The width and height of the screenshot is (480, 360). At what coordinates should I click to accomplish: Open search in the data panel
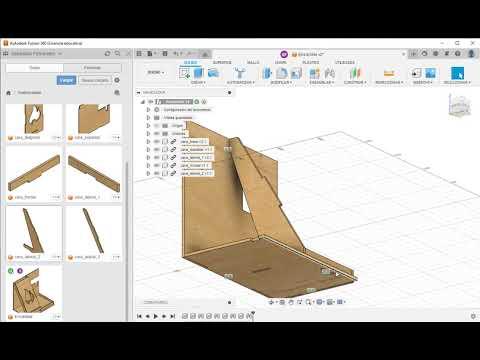click(x=117, y=53)
